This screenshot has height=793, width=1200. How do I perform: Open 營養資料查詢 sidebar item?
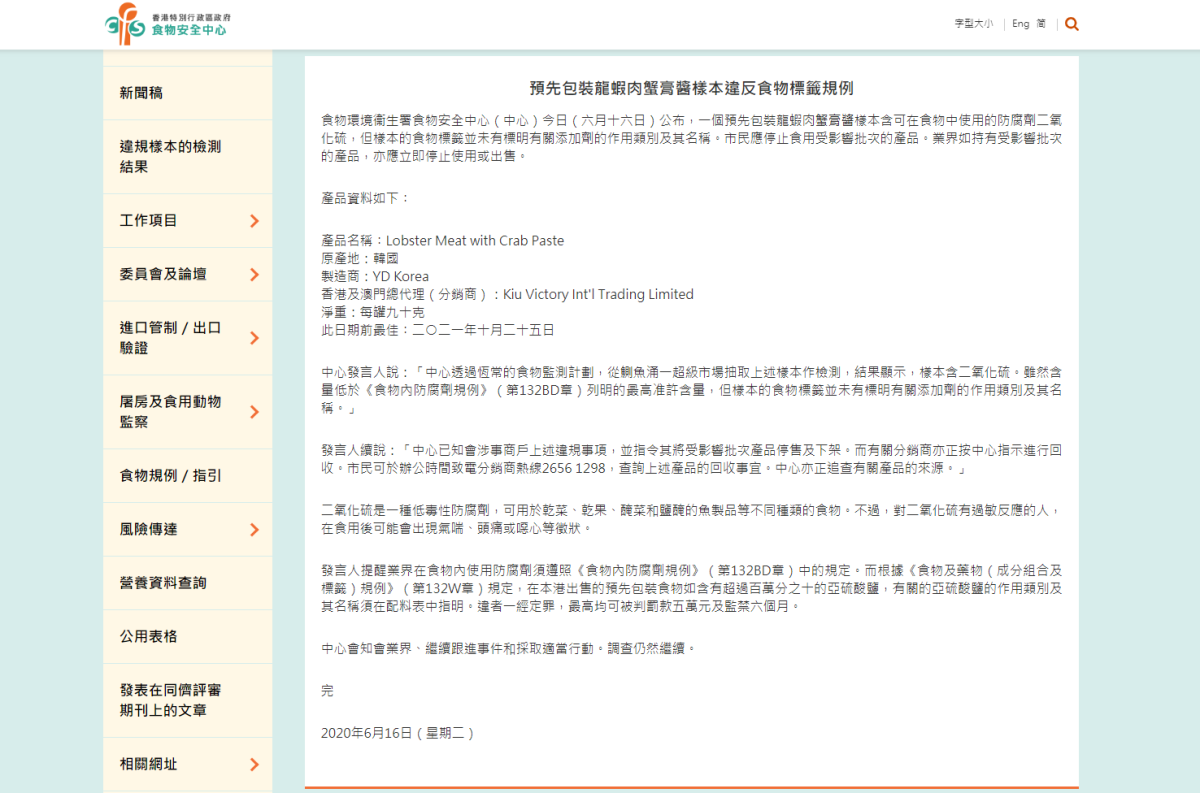click(188, 583)
